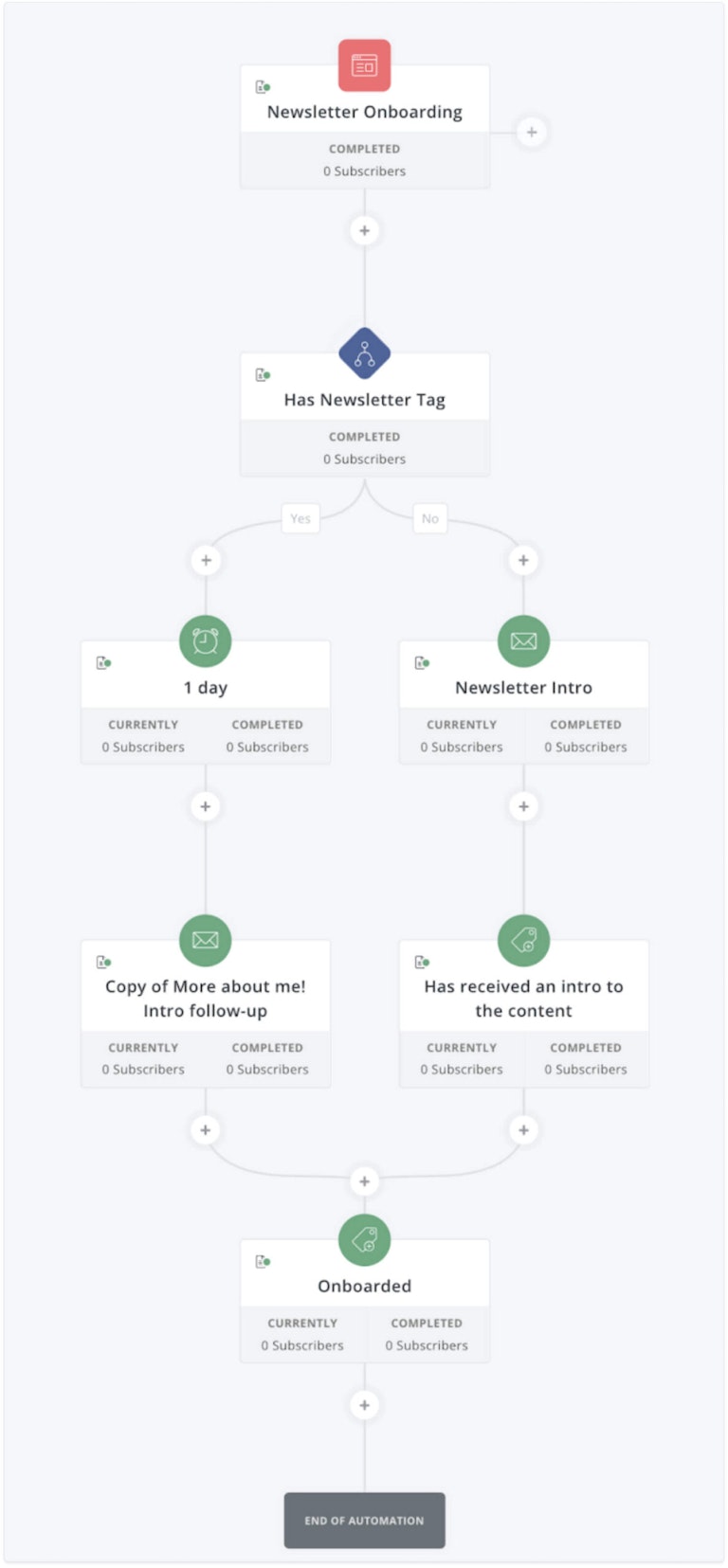Add a step on the Yes branch
Viewport: 728px width, 1568px height.
coord(206,560)
